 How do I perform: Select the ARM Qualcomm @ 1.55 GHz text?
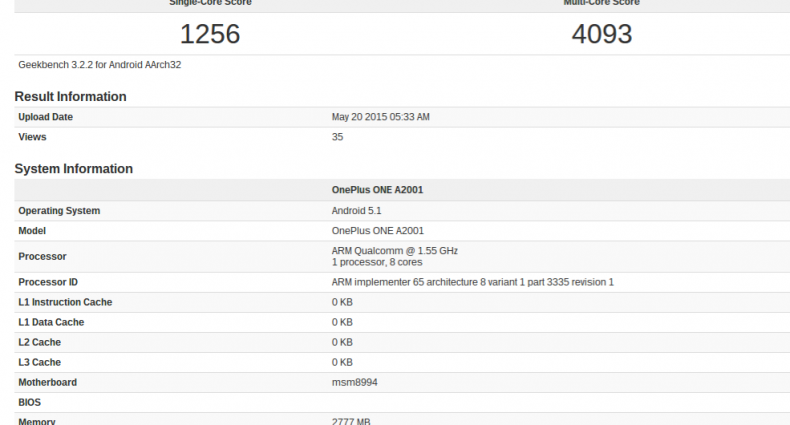(x=395, y=250)
